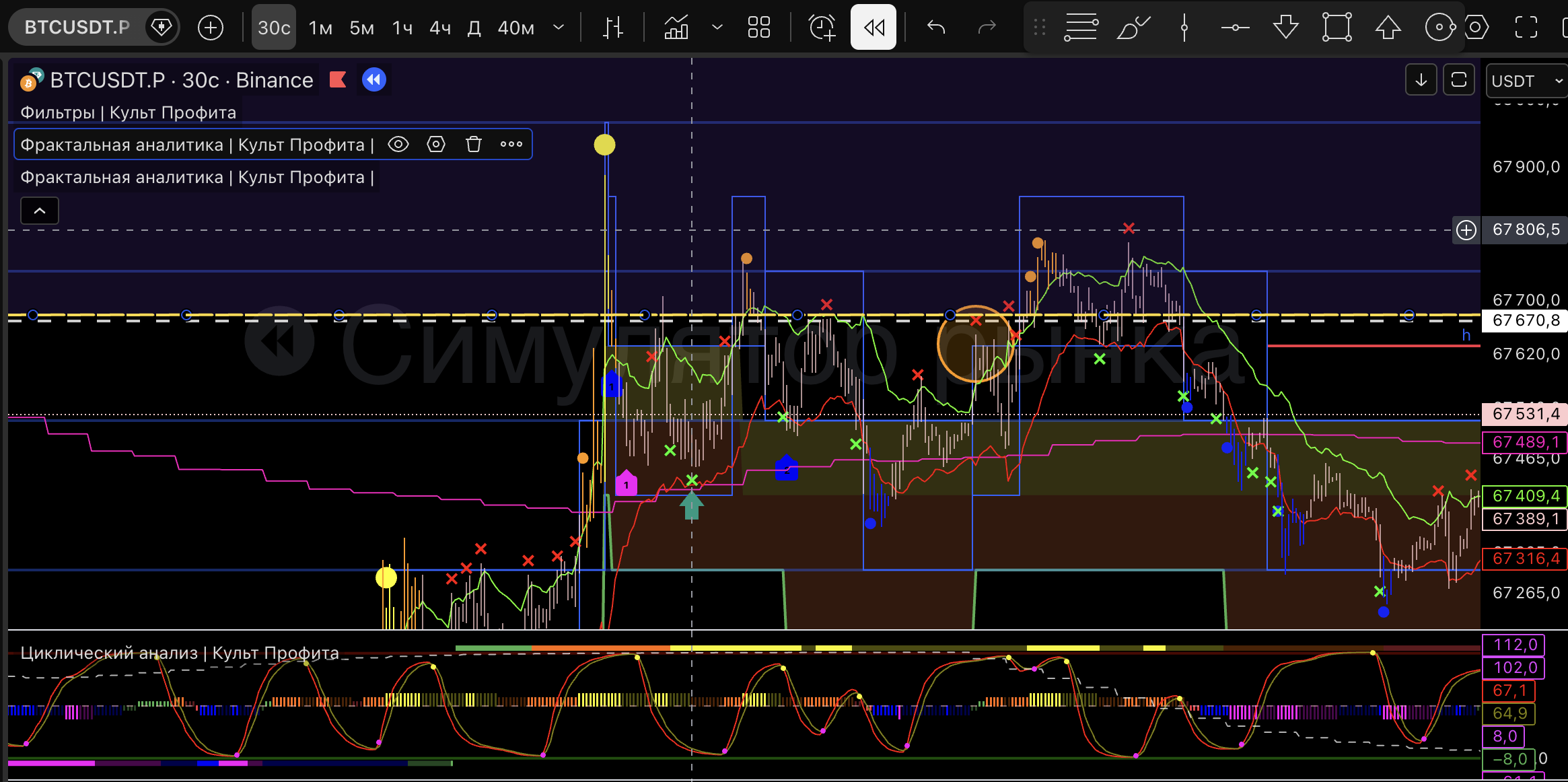
Task: Switch to the 5м timeframe
Action: point(361,28)
